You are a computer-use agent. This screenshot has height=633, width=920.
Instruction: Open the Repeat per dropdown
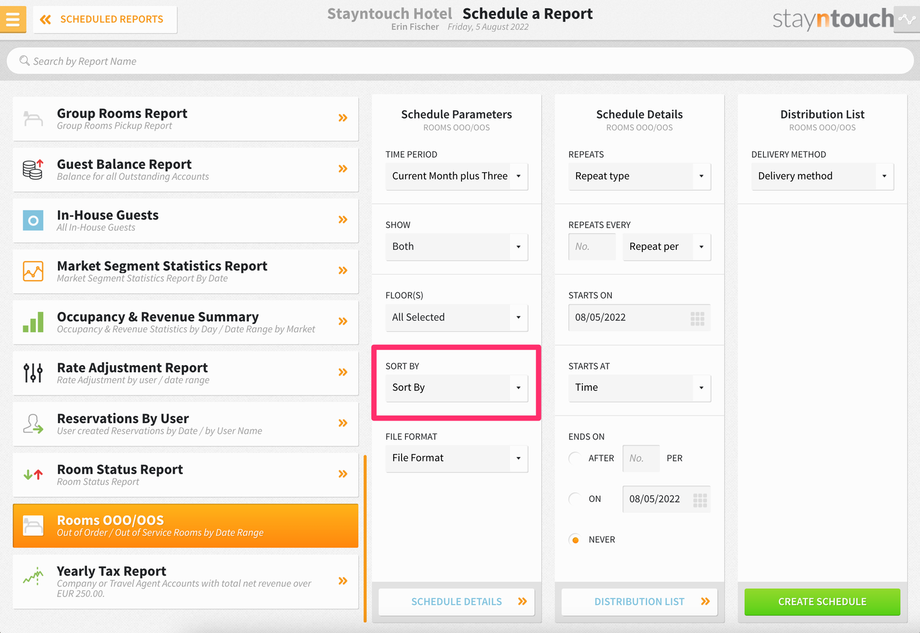tap(667, 246)
